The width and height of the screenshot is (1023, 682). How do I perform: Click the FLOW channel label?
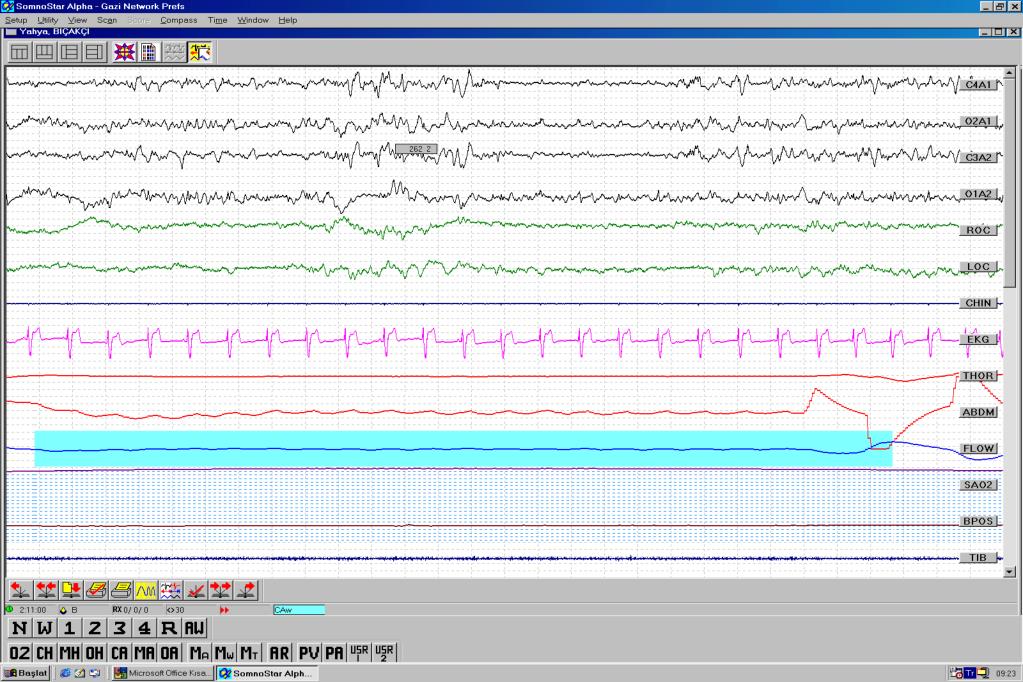point(977,448)
